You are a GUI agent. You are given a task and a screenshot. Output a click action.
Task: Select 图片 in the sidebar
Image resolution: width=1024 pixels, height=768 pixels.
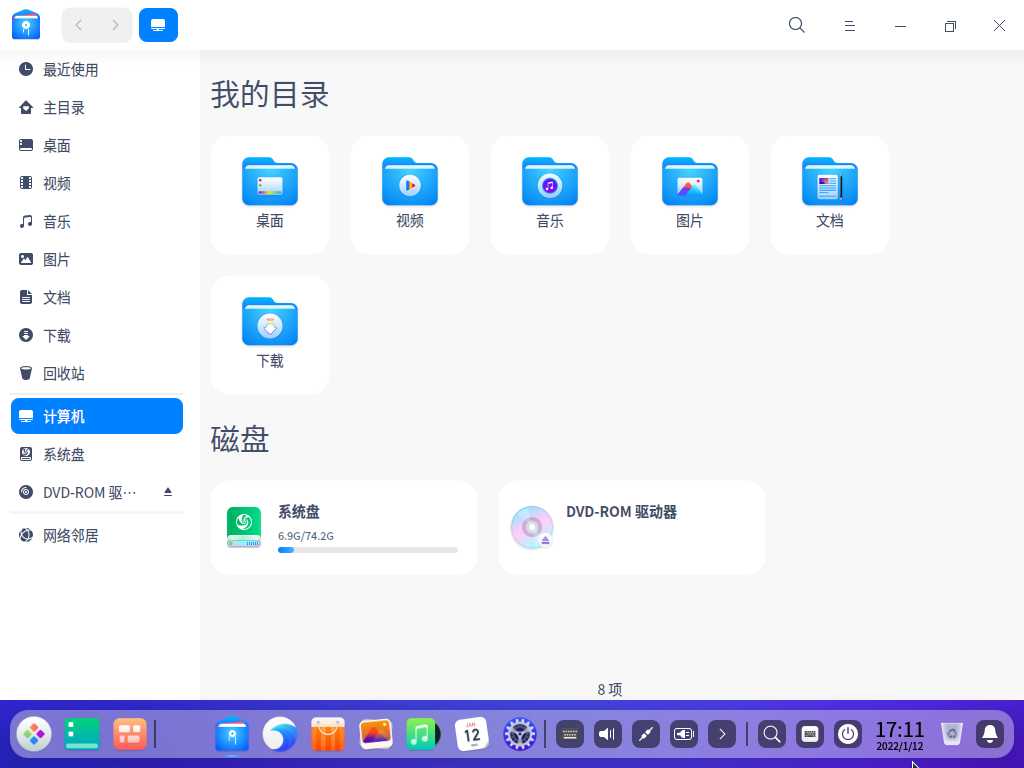click(x=97, y=259)
